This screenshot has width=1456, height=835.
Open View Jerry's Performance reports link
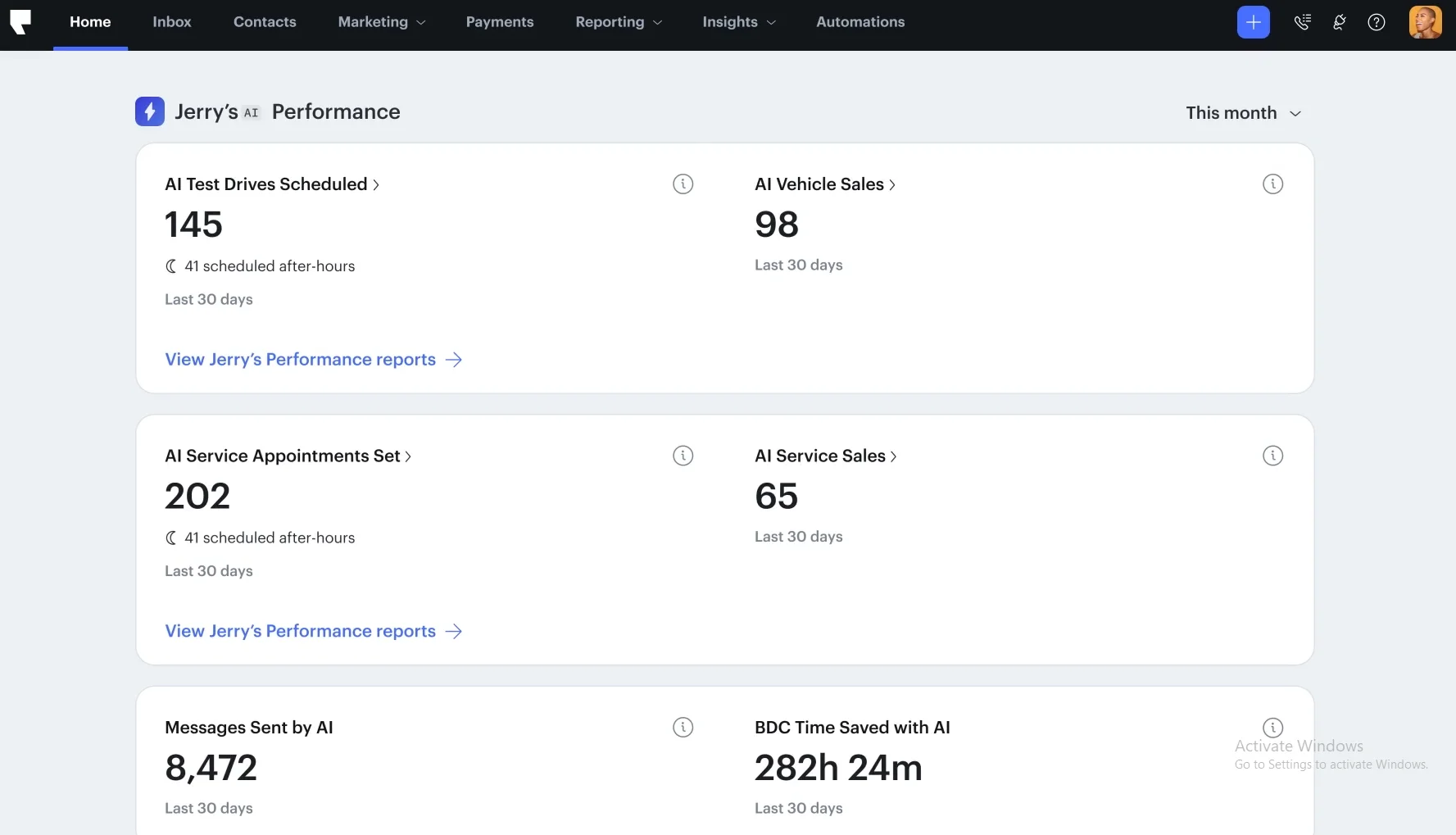pyautogui.click(x=300, y=360)
